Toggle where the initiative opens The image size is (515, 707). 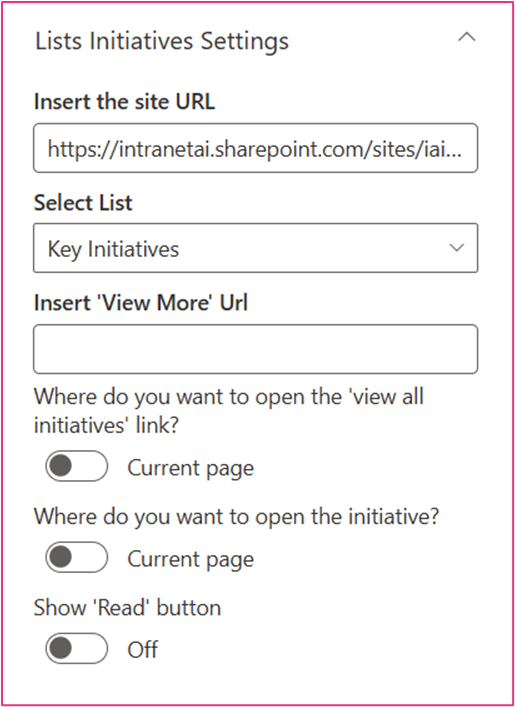pyautogui.click(x=76, y=557)
